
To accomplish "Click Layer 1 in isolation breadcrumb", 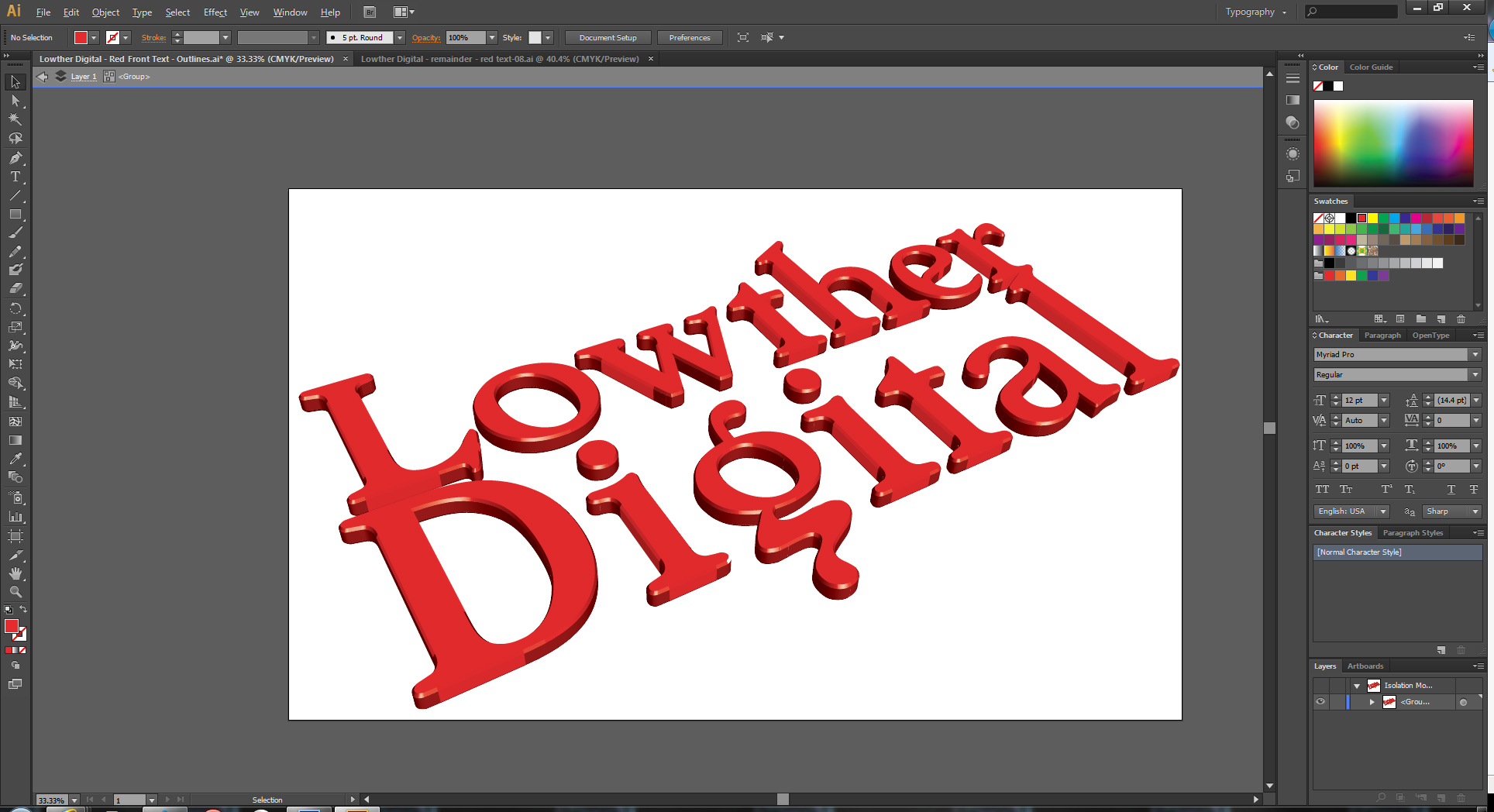I will pos(84,77).
